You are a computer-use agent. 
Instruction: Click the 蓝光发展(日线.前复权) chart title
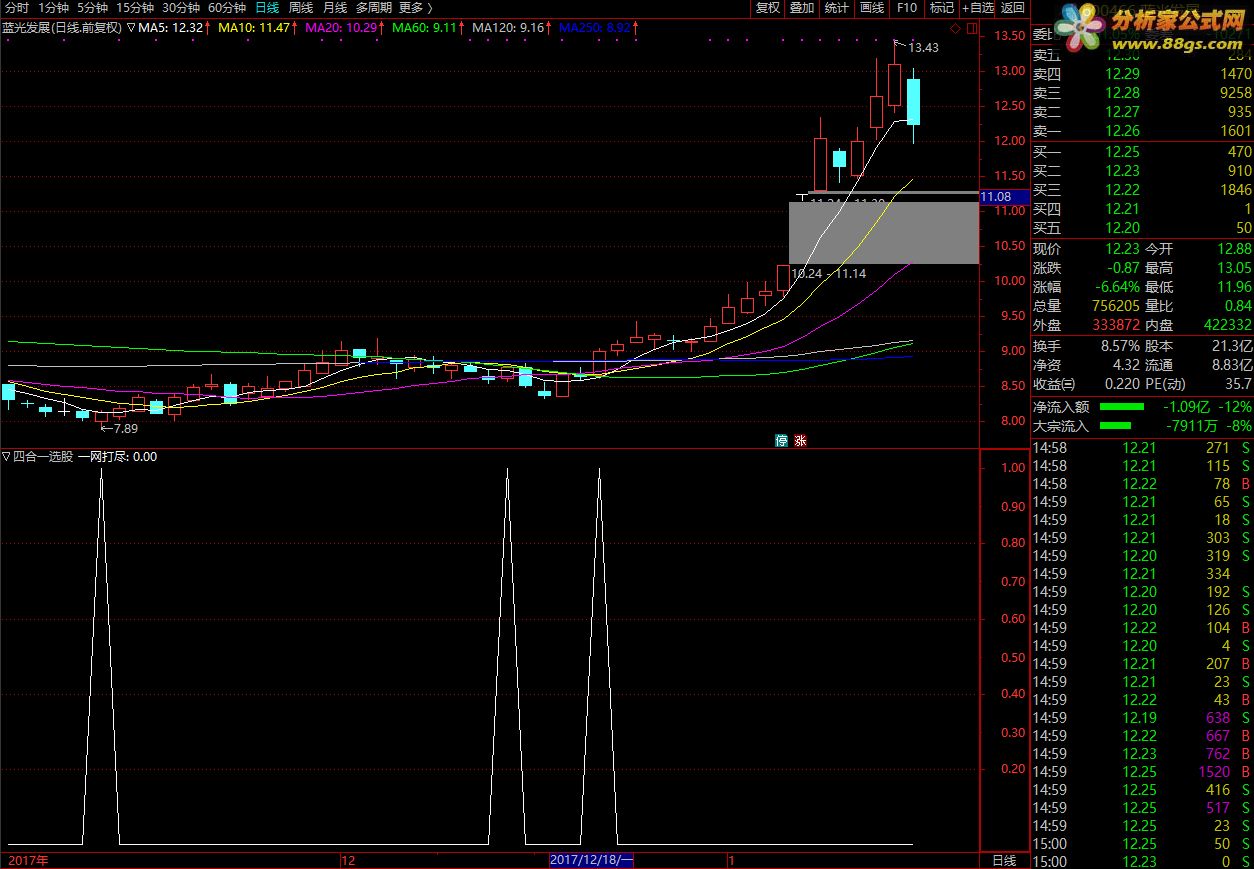[x=61, y=27]
